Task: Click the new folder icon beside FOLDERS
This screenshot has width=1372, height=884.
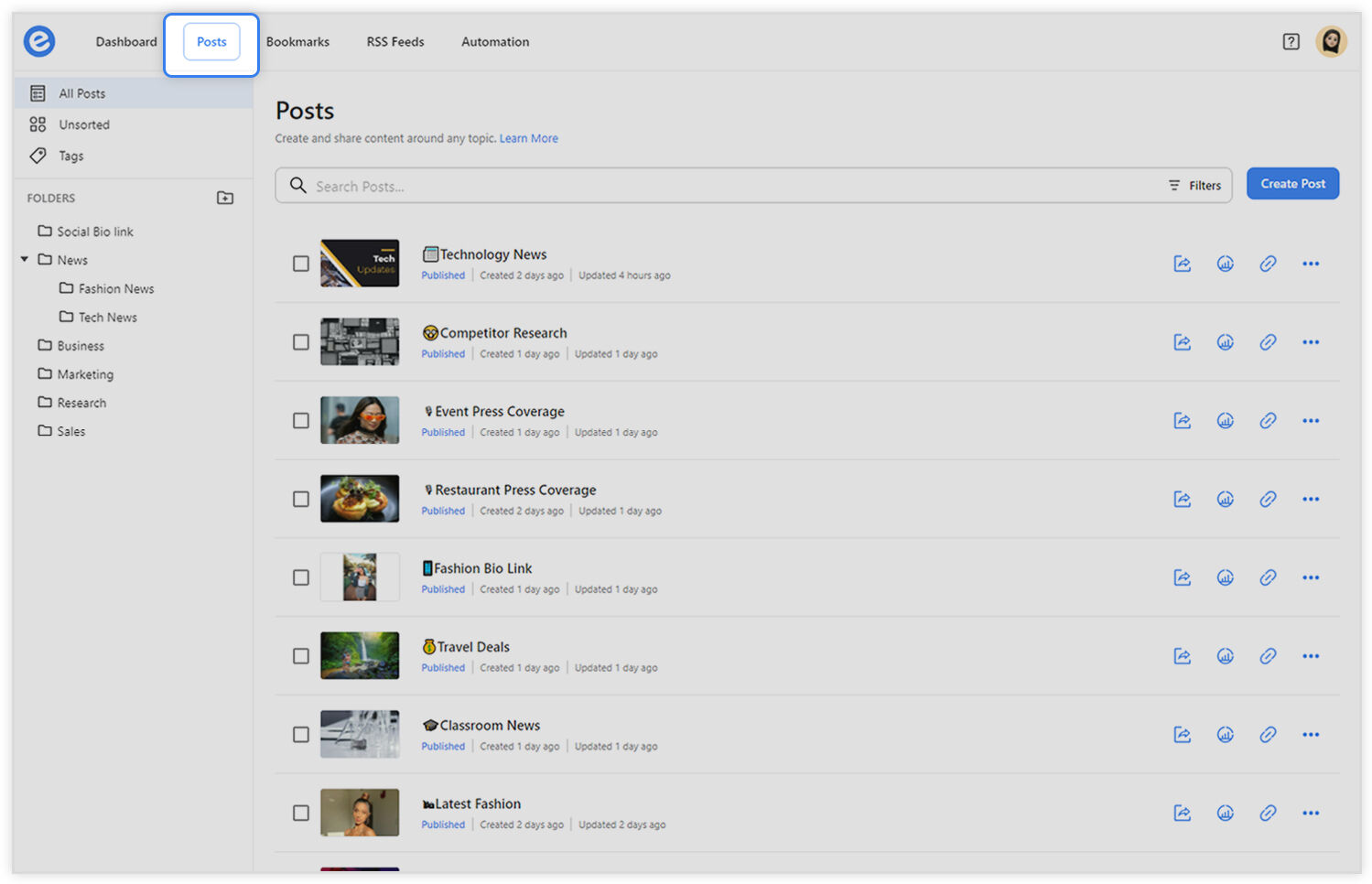Action: click(x=225, y=198)
